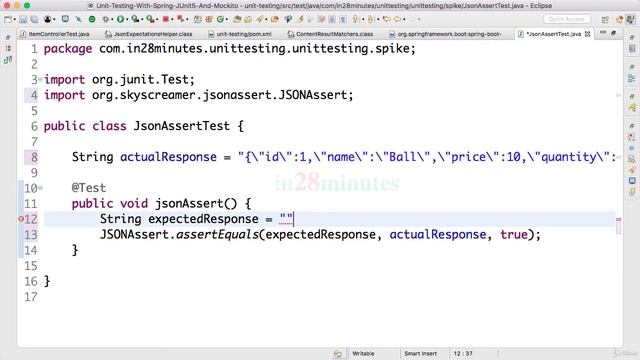Open the External Tools dropdown arrow
This screenshot has height=360, width=640.
157,20
